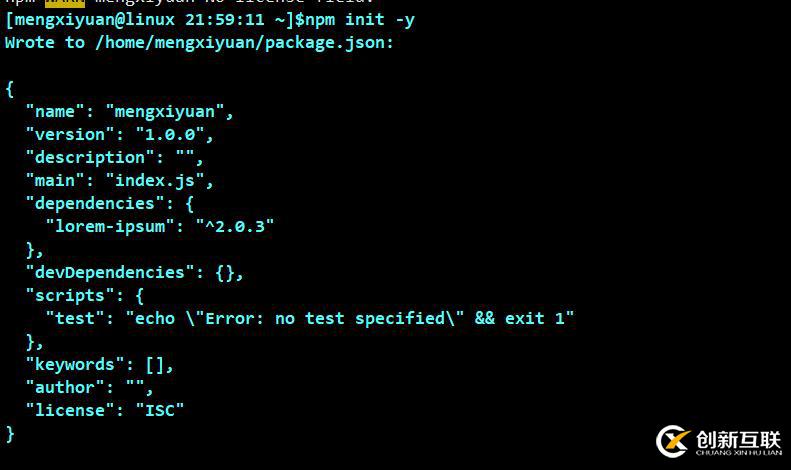Select the "index.js" main value

pos(159,180)
